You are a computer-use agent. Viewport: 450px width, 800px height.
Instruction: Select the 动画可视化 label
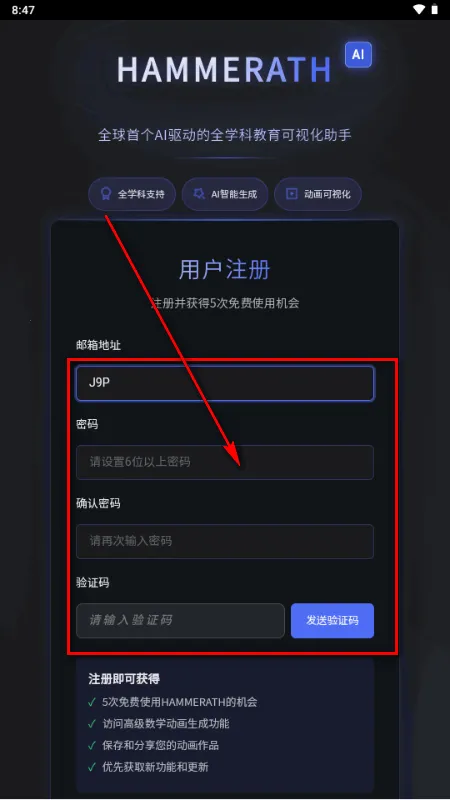(x=327, y=194)
